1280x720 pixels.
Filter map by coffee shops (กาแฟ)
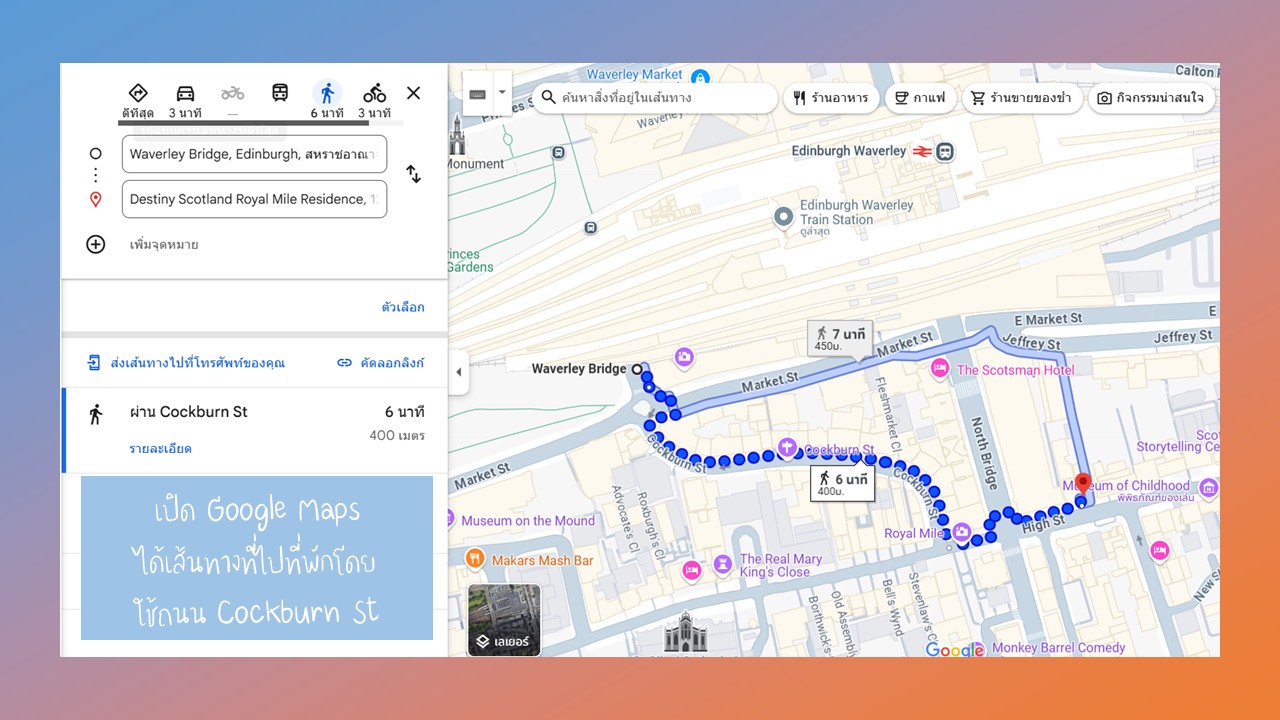point(920,98)
